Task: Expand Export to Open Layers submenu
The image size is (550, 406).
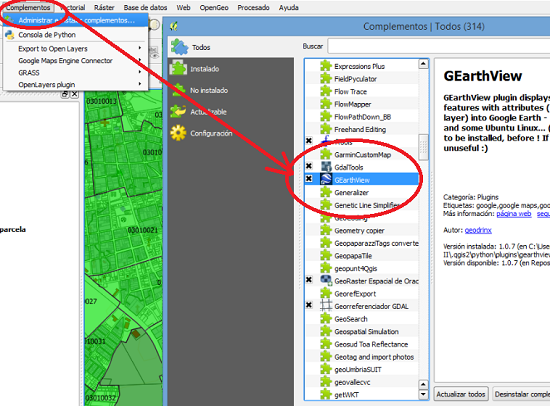Action: (76, 49)
